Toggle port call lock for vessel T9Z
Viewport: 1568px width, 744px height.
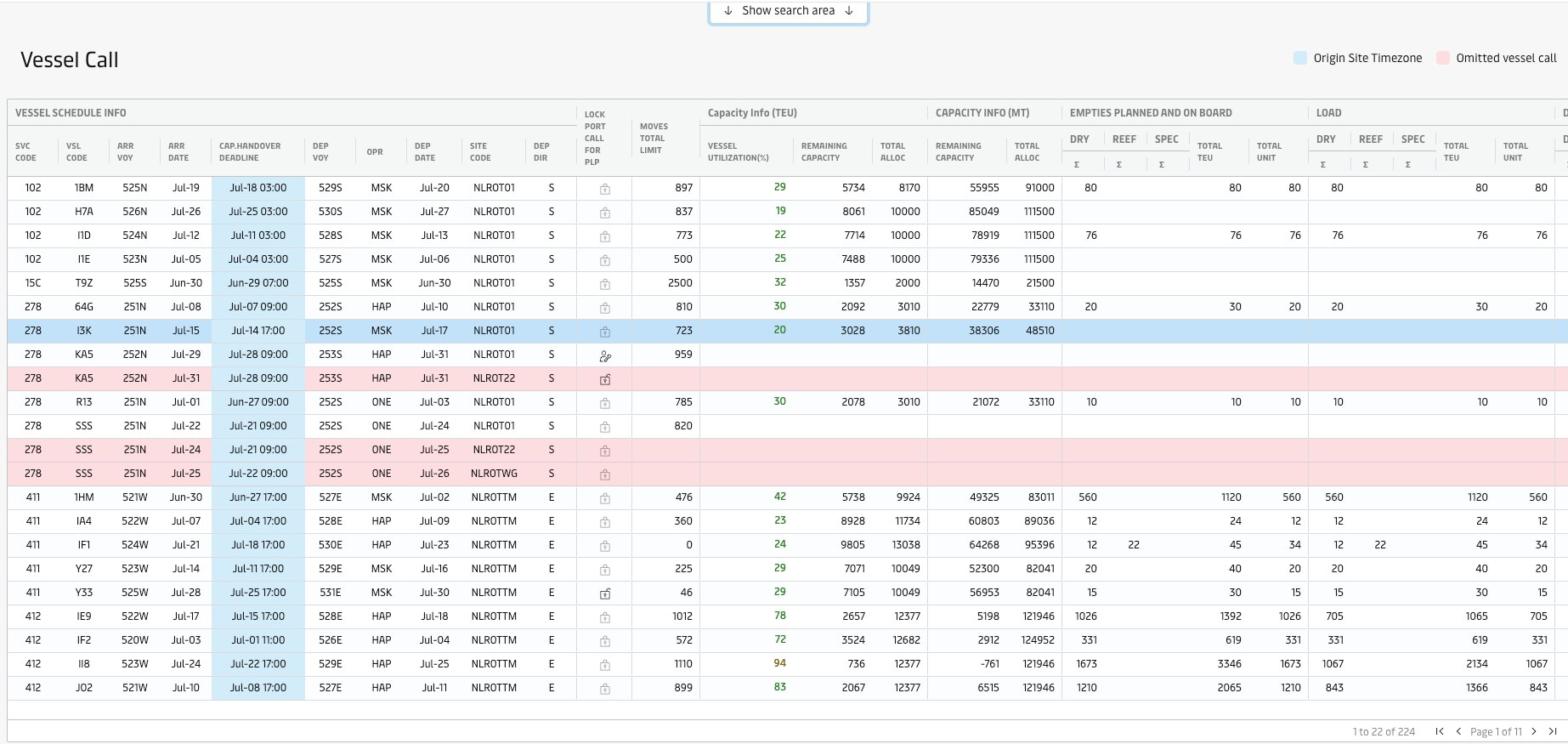605,284
